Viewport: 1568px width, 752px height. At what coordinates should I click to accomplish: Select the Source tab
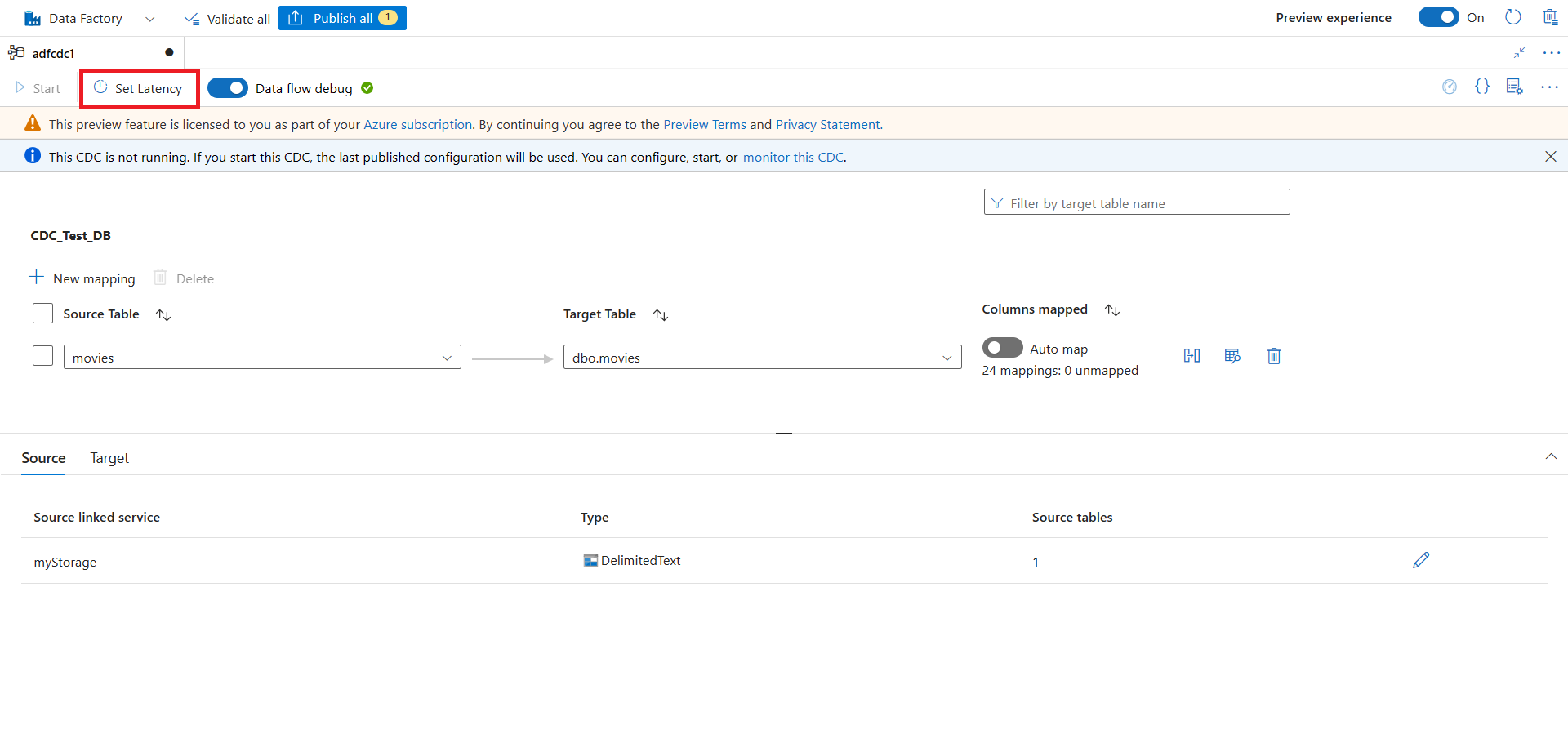point(43,458)
